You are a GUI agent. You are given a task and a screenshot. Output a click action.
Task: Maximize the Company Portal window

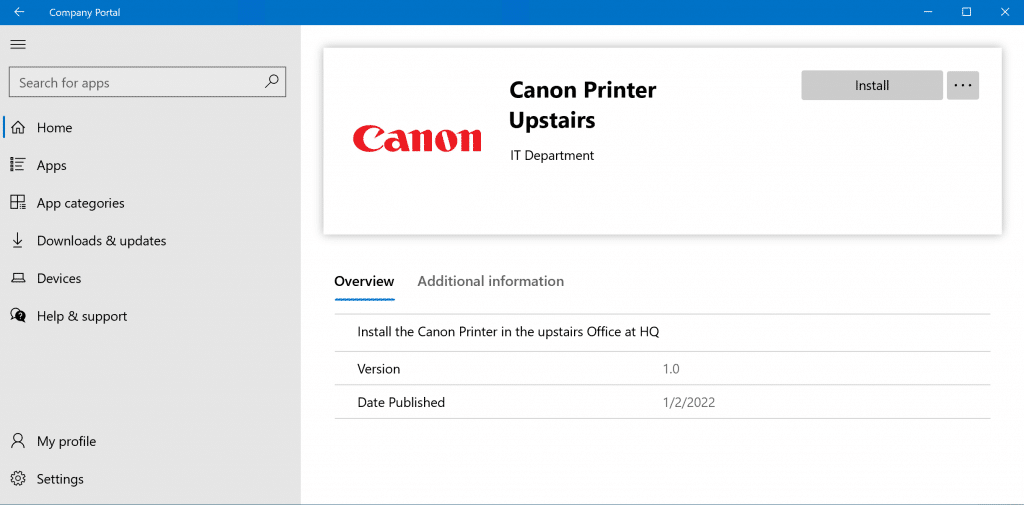pyautogui.click(x=967, y=12)
